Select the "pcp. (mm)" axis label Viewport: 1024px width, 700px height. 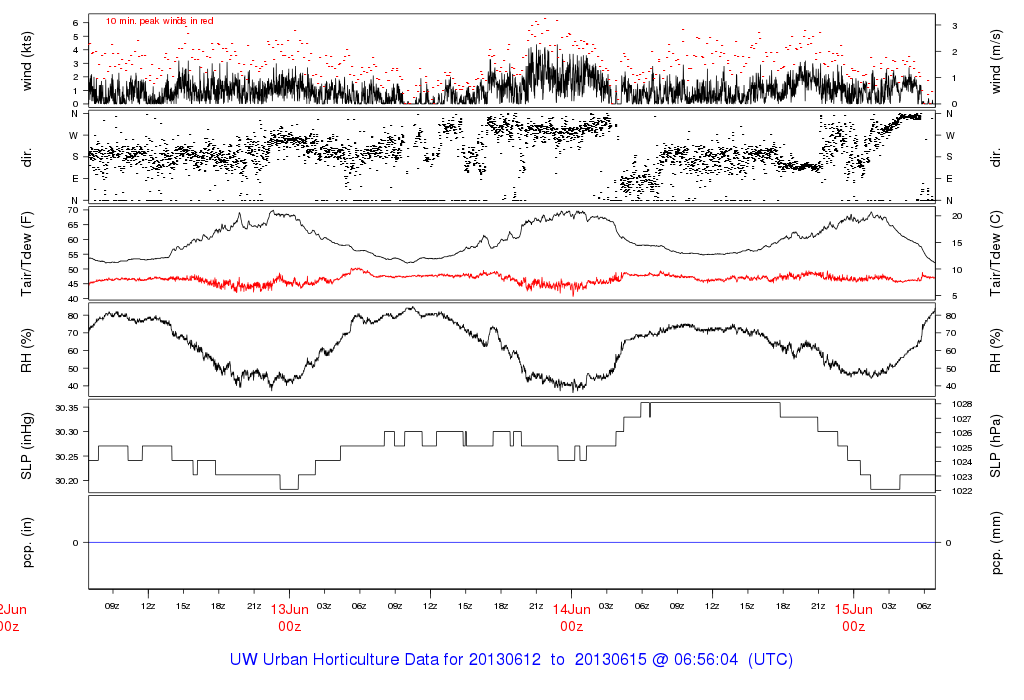pyautogui.click(x=996, y=541)
